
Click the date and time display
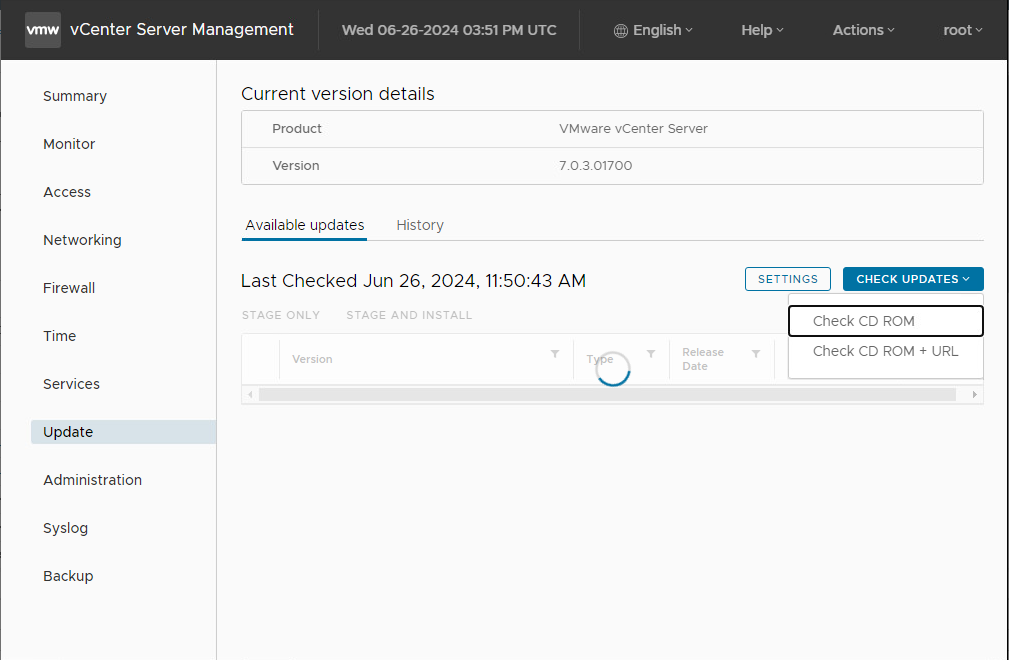[x=449, y=30]
